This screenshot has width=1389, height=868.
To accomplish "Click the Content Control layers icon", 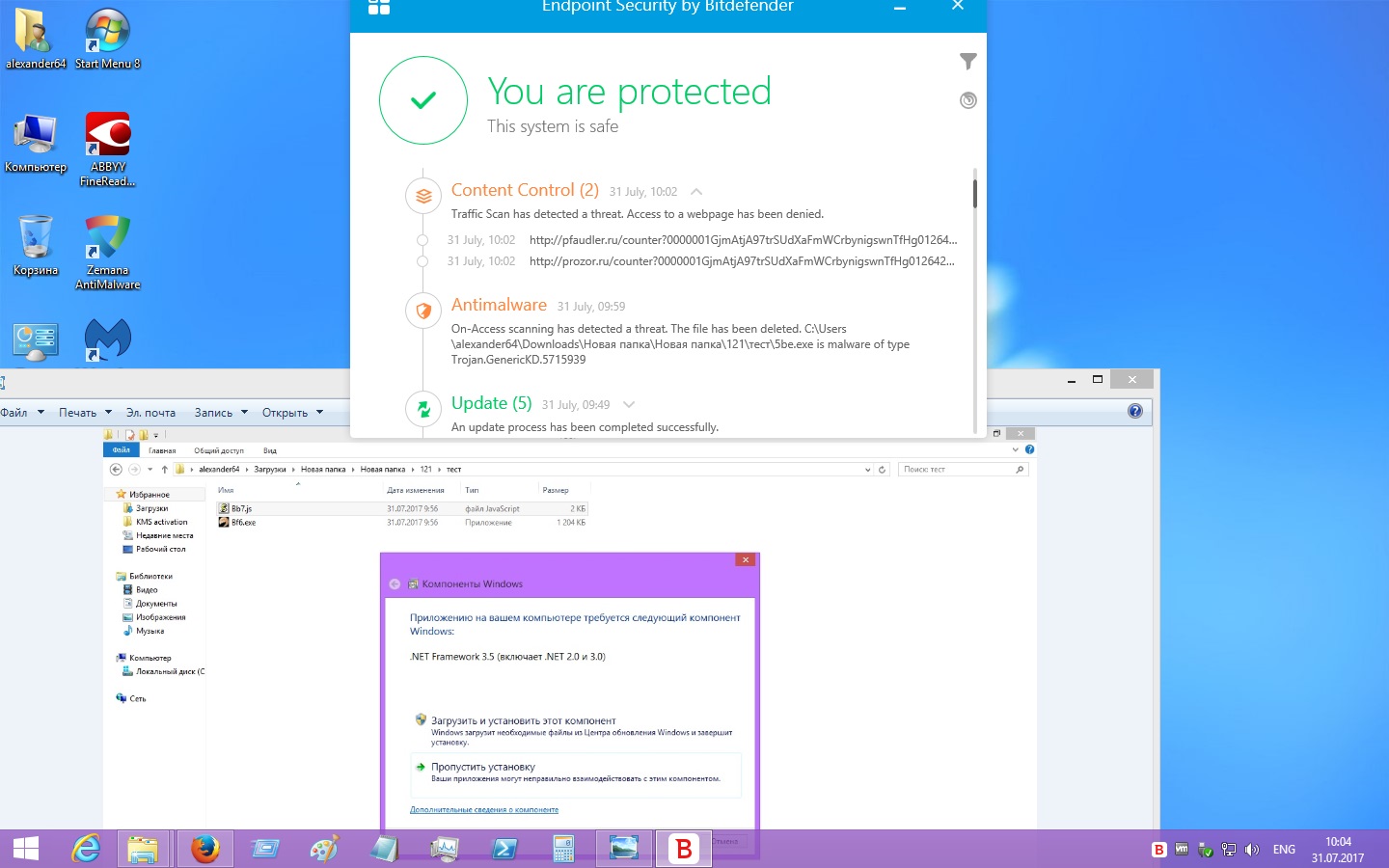I will click(x=423, y=196).
